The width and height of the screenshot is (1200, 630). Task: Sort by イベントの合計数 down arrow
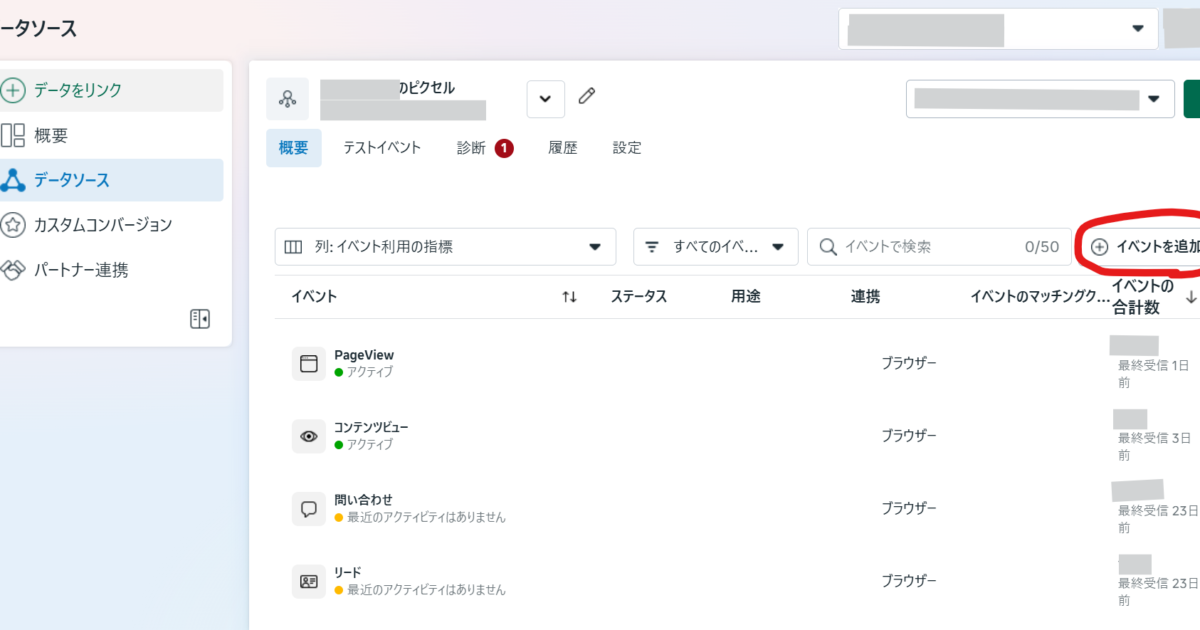coord(1191,297)
